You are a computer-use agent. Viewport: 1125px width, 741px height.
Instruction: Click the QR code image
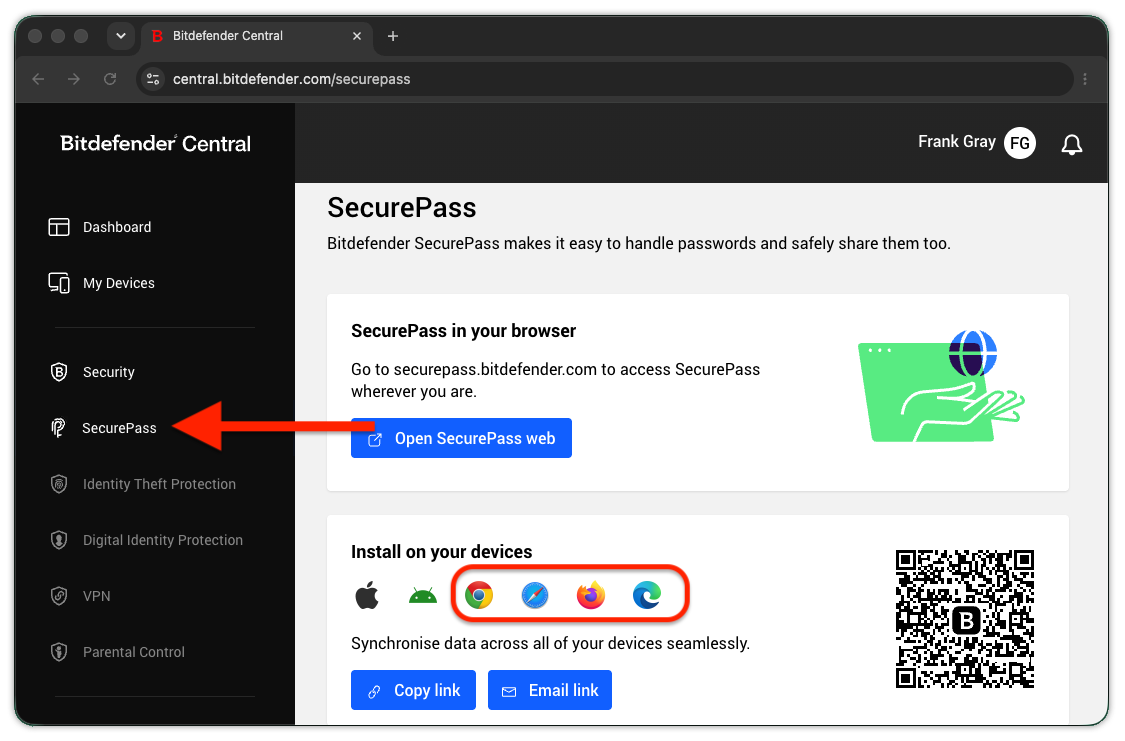click(x=964, y=619)
